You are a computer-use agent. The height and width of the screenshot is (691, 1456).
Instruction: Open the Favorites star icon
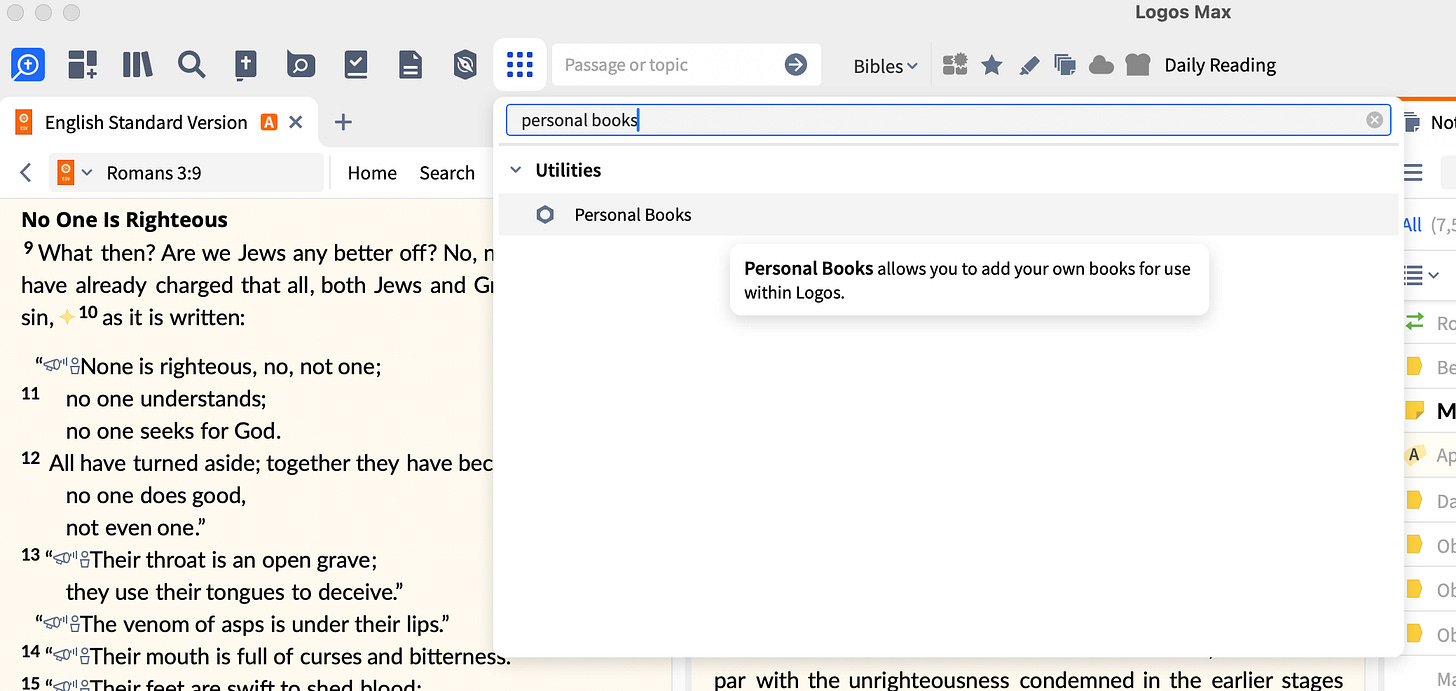[991, 64]
